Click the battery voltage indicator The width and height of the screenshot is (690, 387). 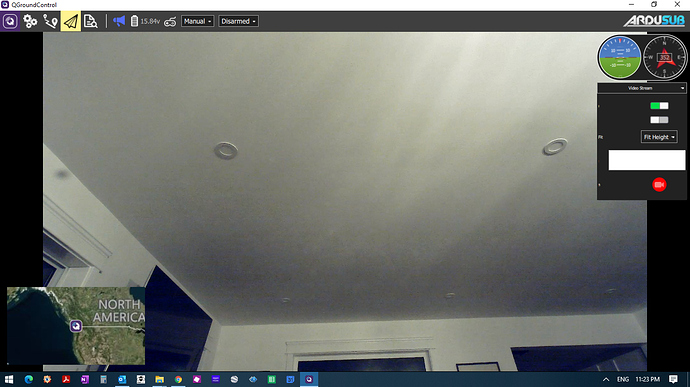point(145,21)
